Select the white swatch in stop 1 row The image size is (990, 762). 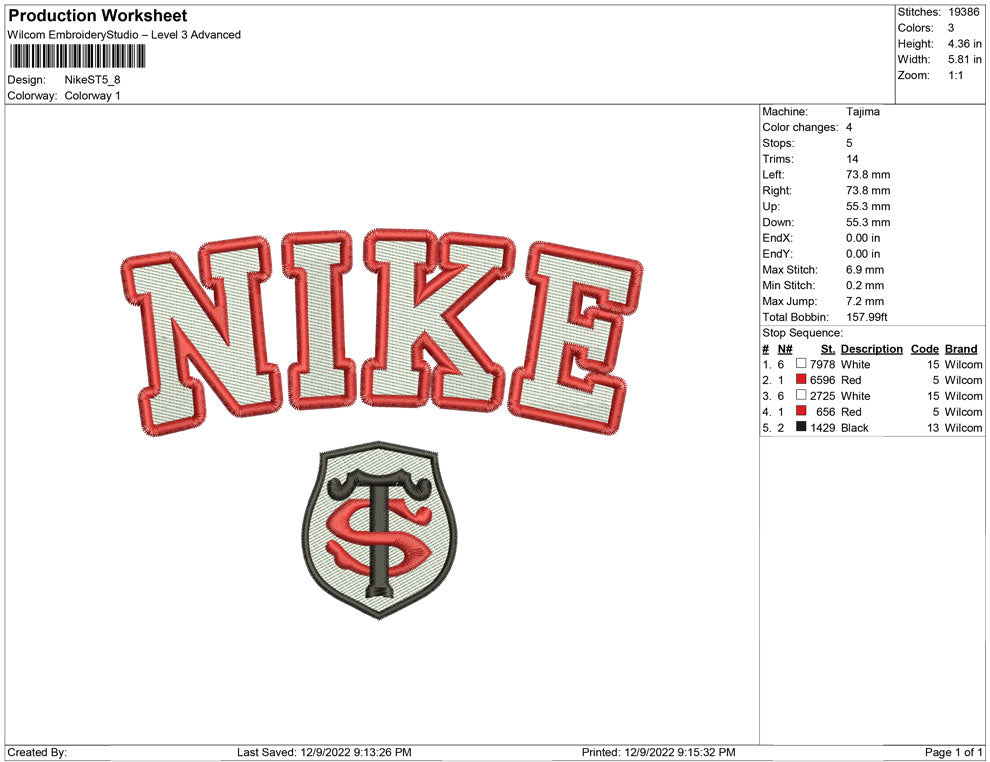click(801, 364)
